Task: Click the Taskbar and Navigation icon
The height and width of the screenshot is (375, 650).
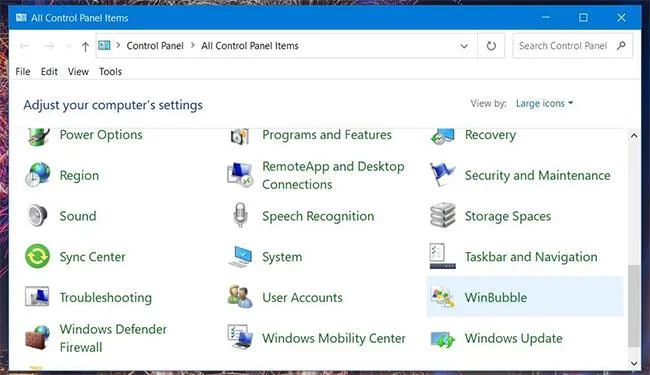Action: click(x=442, y=256)
